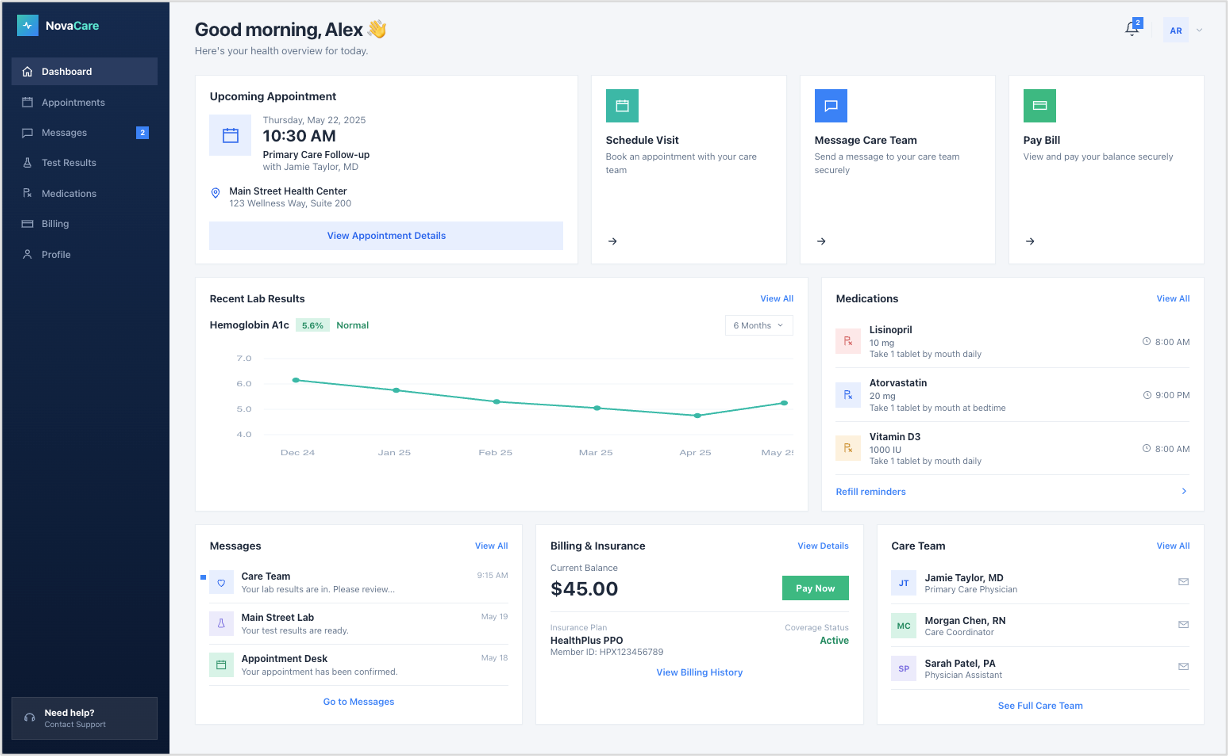
Task: Click the green Pay Now button
Action: tap(815, 588)
